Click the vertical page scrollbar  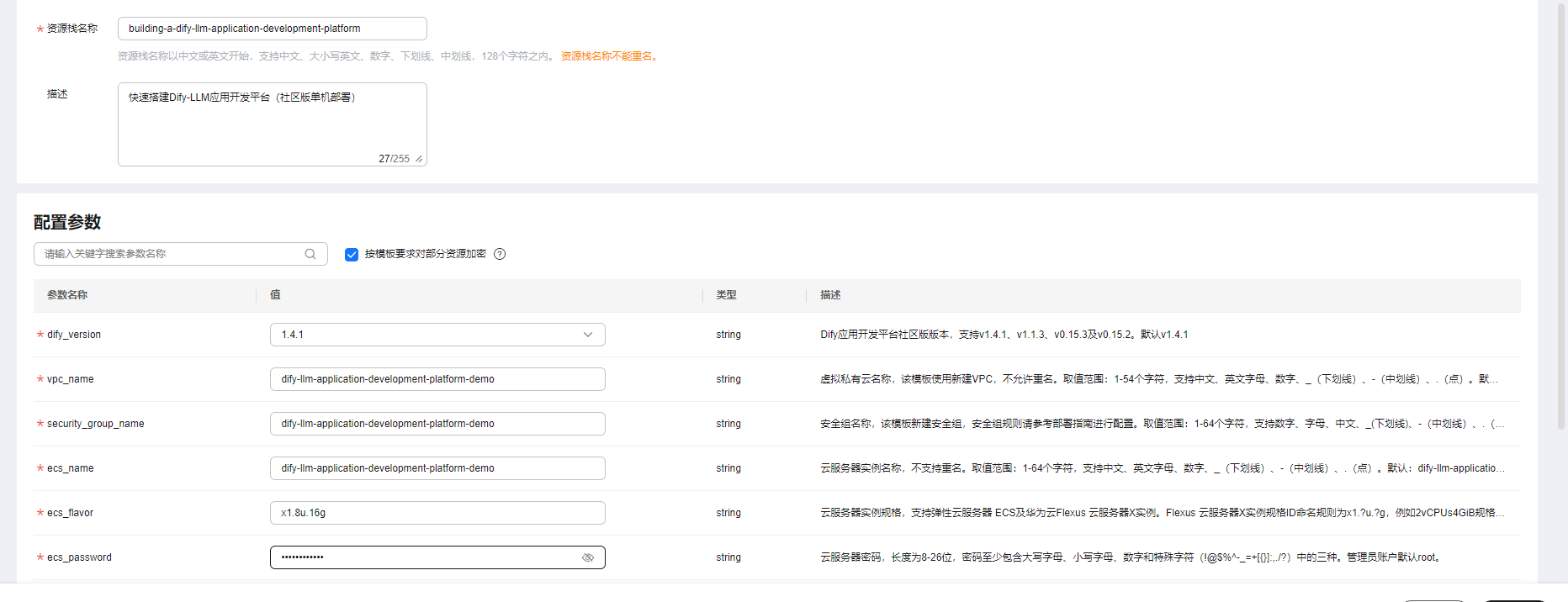[x=1561, y=217]
